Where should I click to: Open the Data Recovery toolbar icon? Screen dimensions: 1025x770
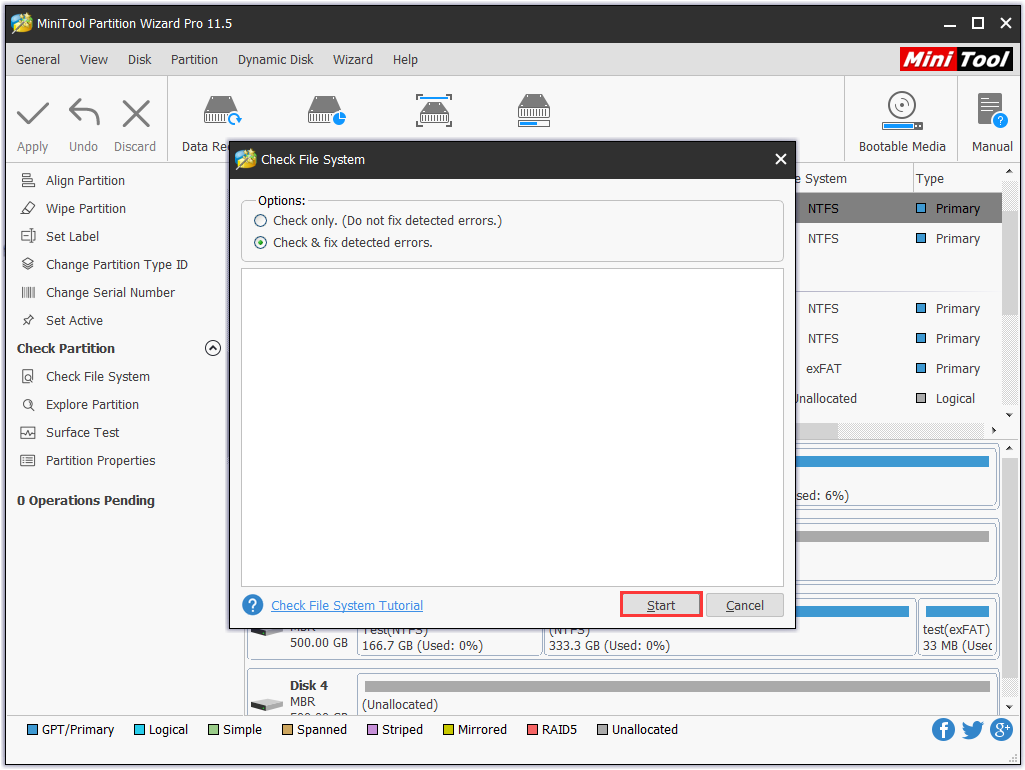point(222,110)
